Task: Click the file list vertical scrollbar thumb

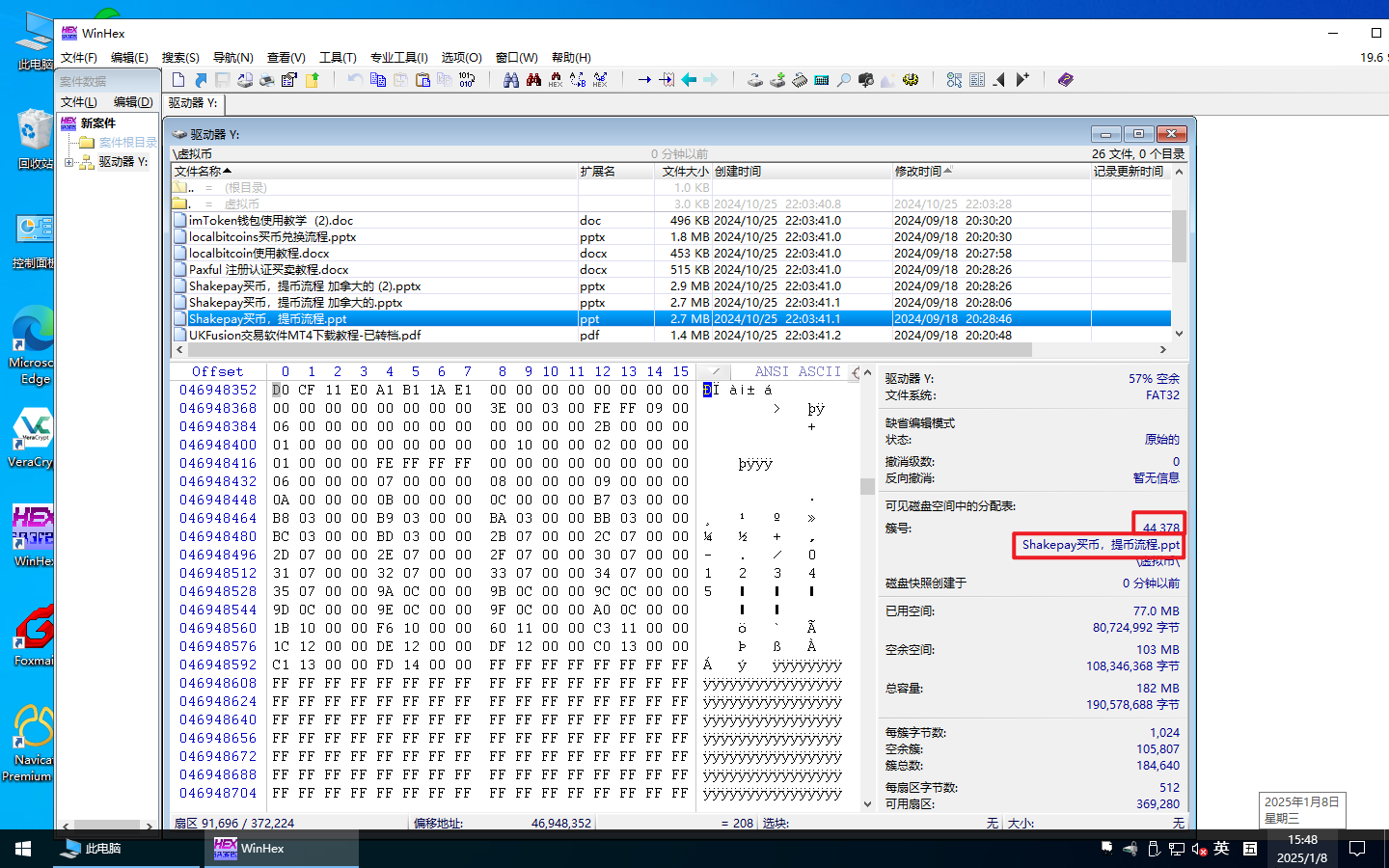Action: (1179, 236)
